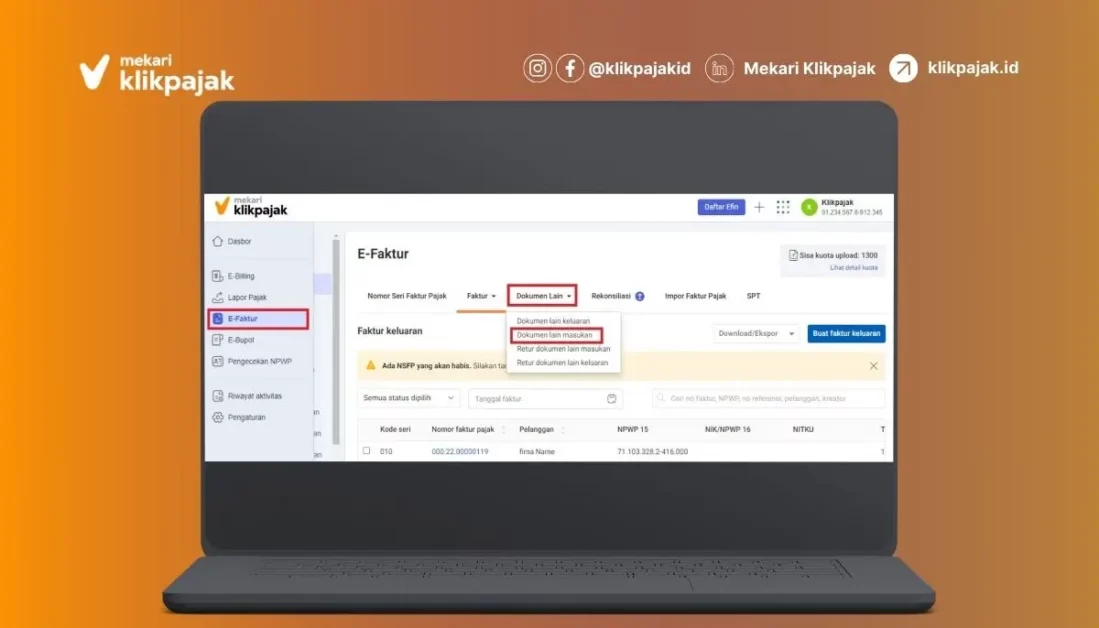The height and width of the screenshot is (628, 1099).
Task: Expand the Faktur tab dropdown
Action: click(481, 296)
